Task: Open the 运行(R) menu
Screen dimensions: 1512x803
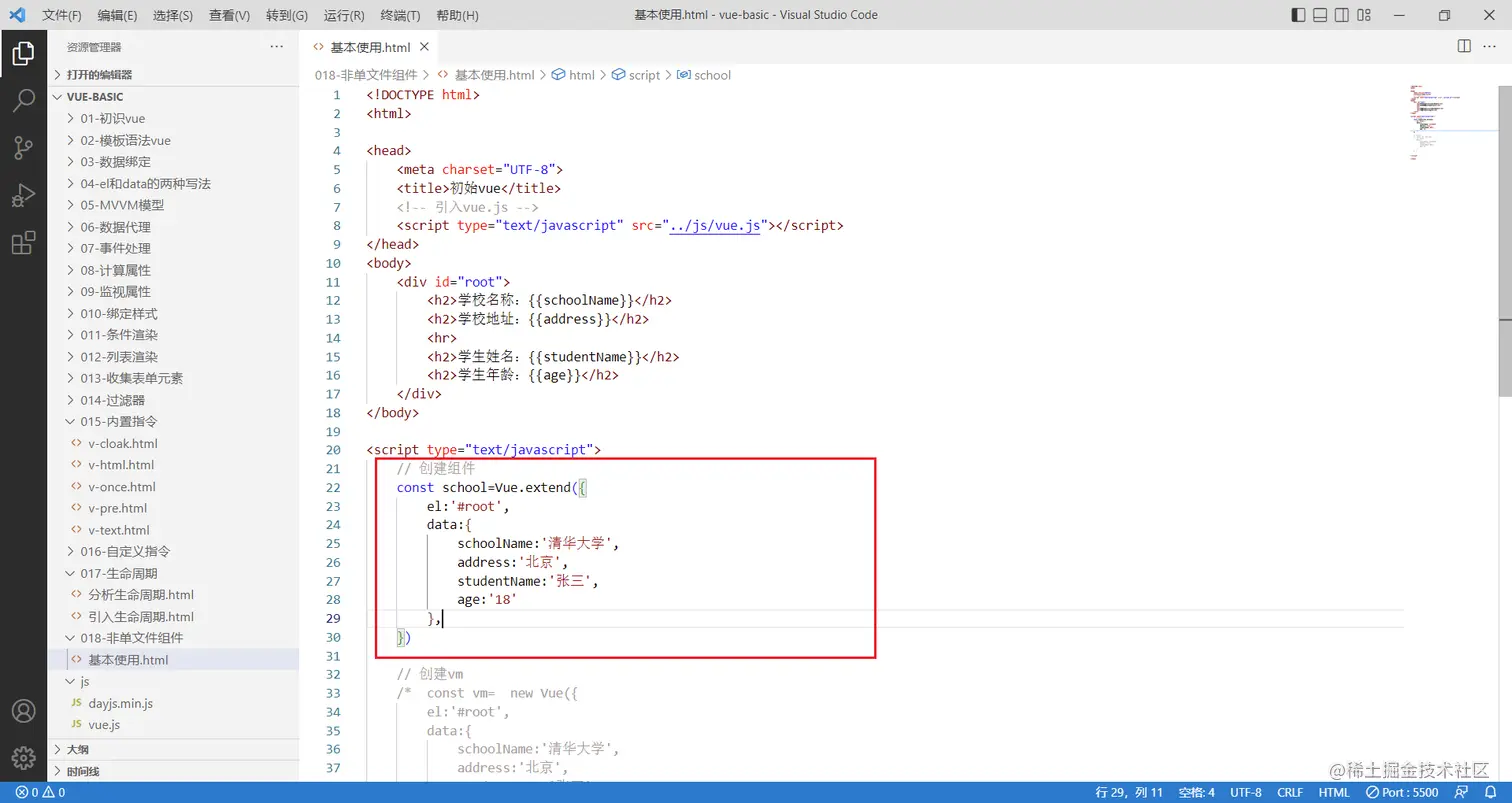Action: tap(344, 15)
